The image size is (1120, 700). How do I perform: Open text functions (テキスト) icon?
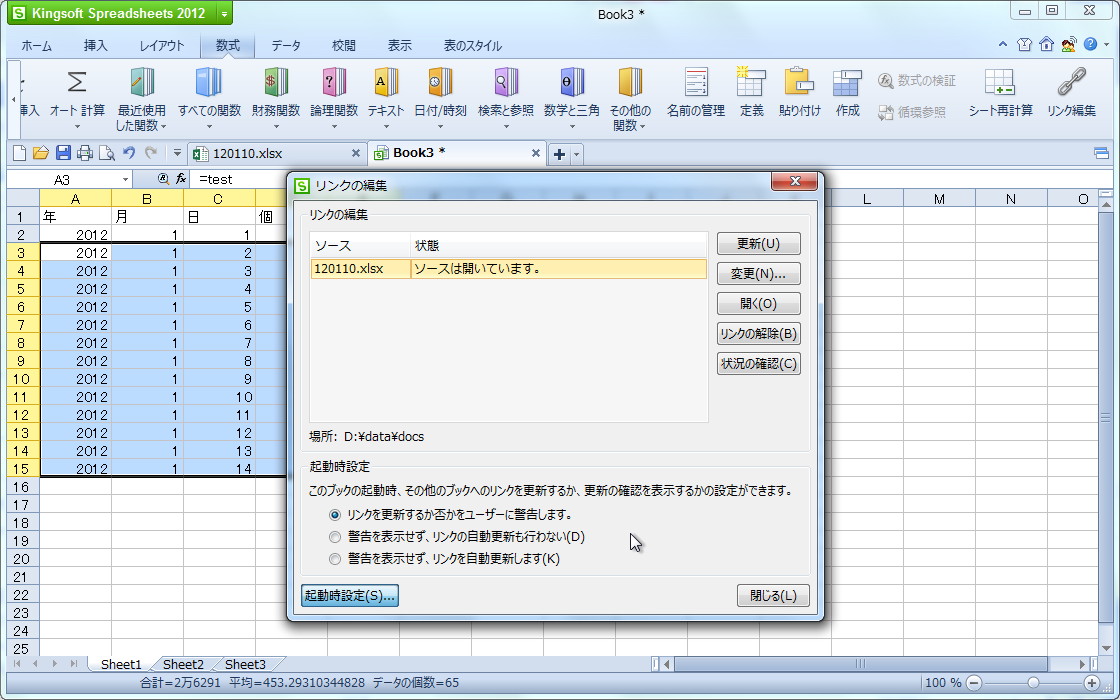386,83
